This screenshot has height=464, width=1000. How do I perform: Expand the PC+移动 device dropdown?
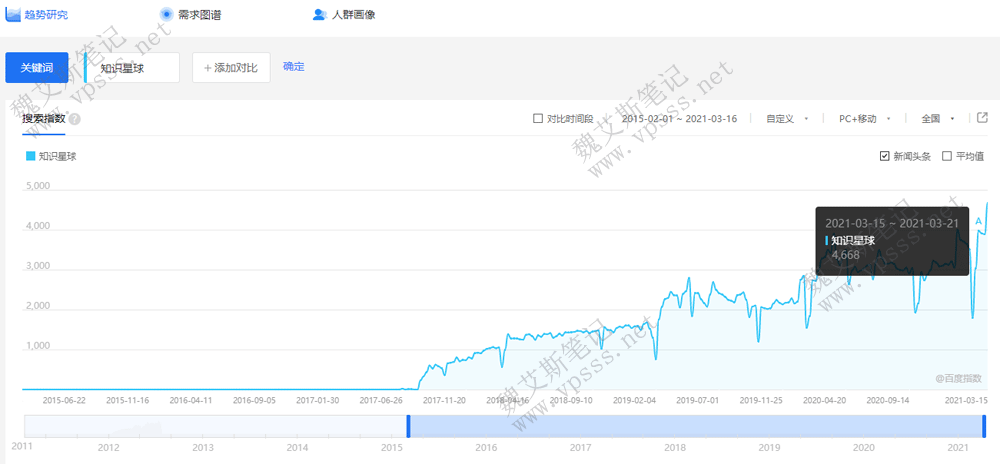tap(864, 118)
